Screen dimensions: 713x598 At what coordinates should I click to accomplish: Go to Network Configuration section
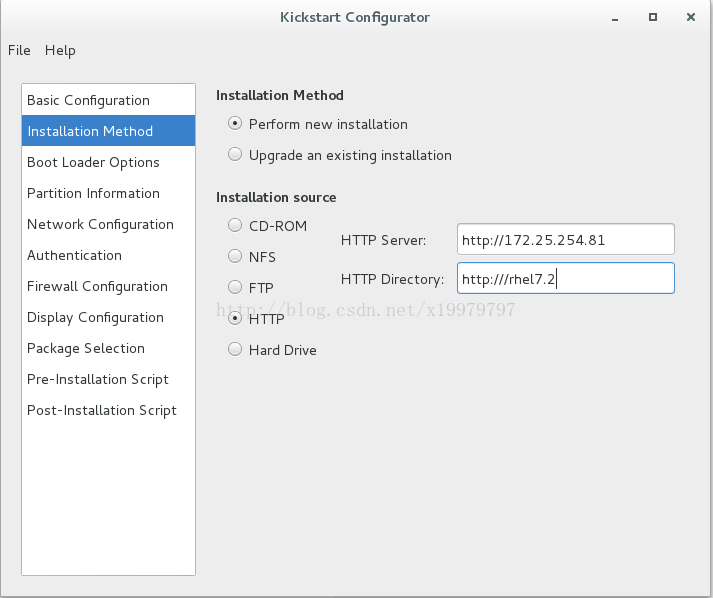click(x=108, y=224)
